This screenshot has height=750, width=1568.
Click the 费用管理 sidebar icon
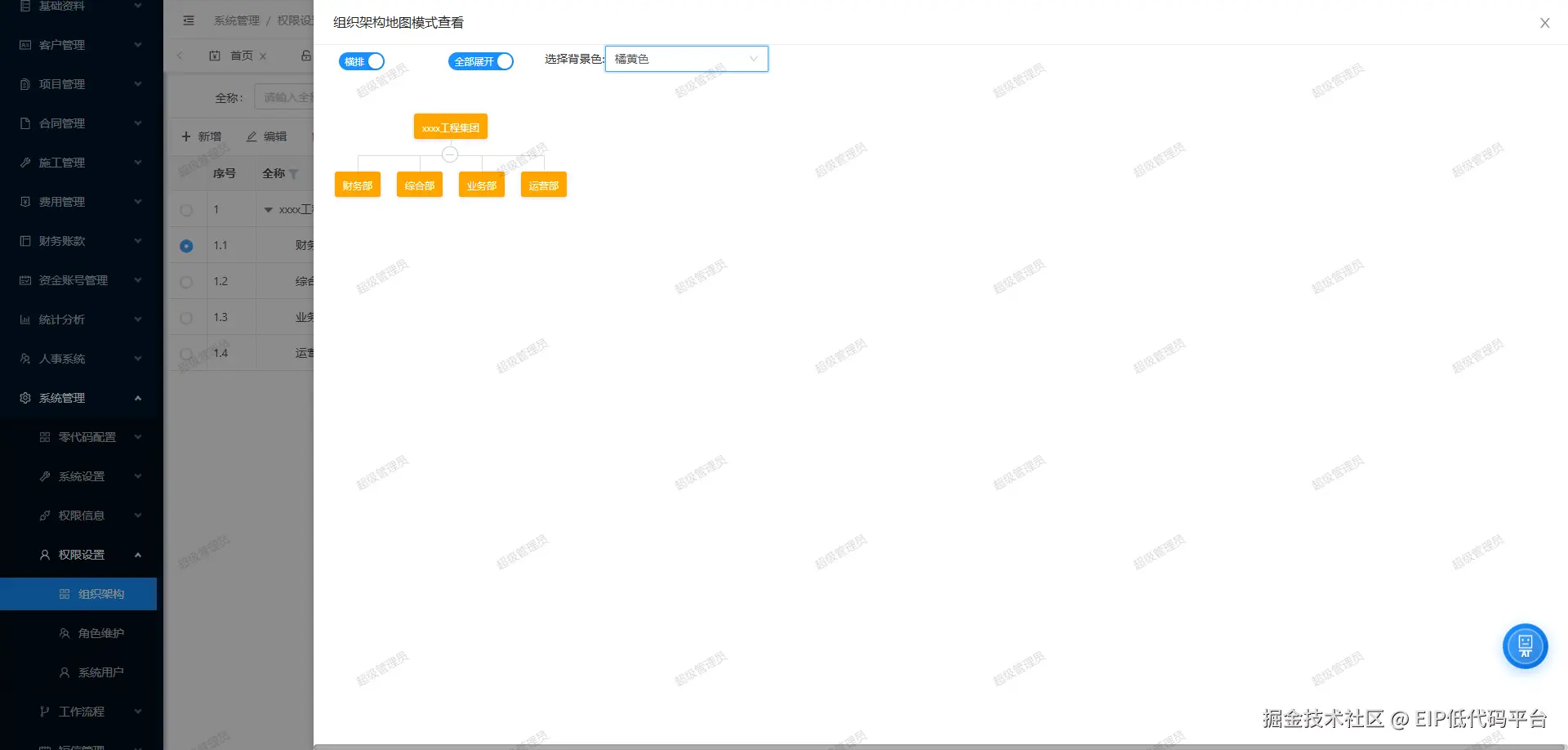point(25,202)
